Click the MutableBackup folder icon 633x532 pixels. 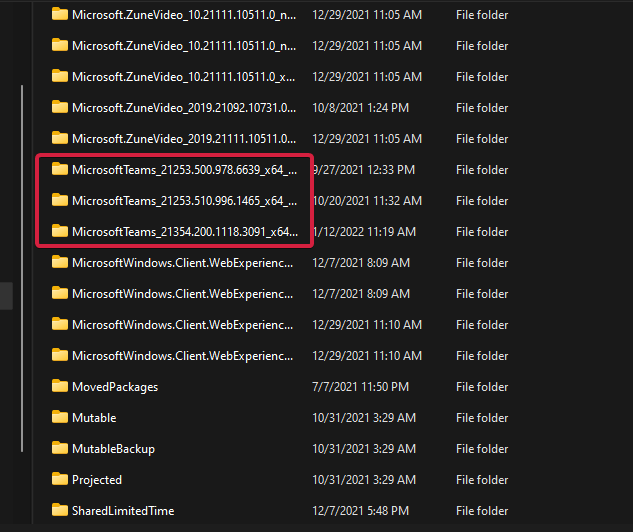pos(60,448)
